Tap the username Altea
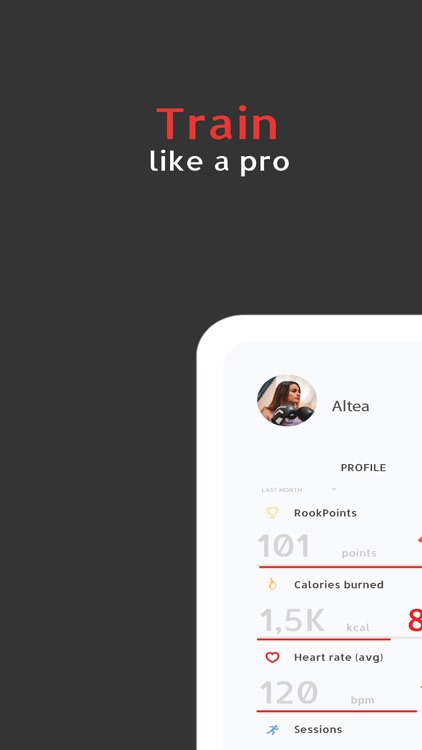This screenshot has width=422, height=750. coord(350,406)
